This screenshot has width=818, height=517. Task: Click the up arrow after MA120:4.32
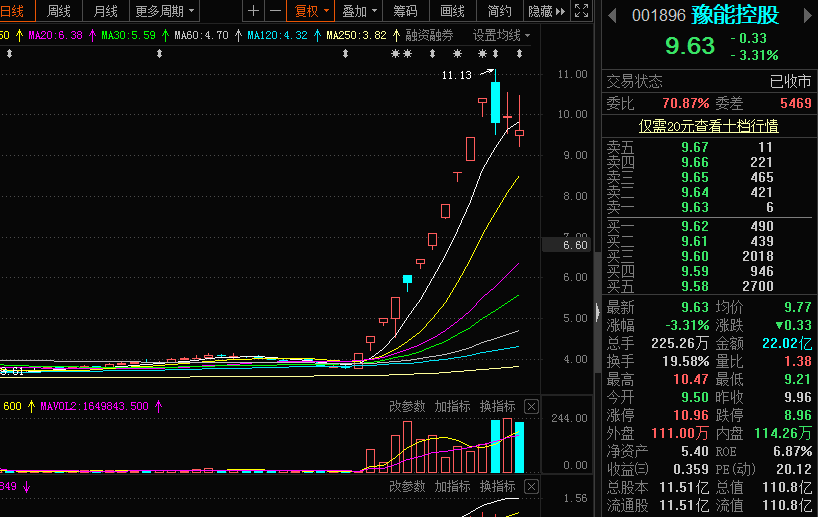317,35
